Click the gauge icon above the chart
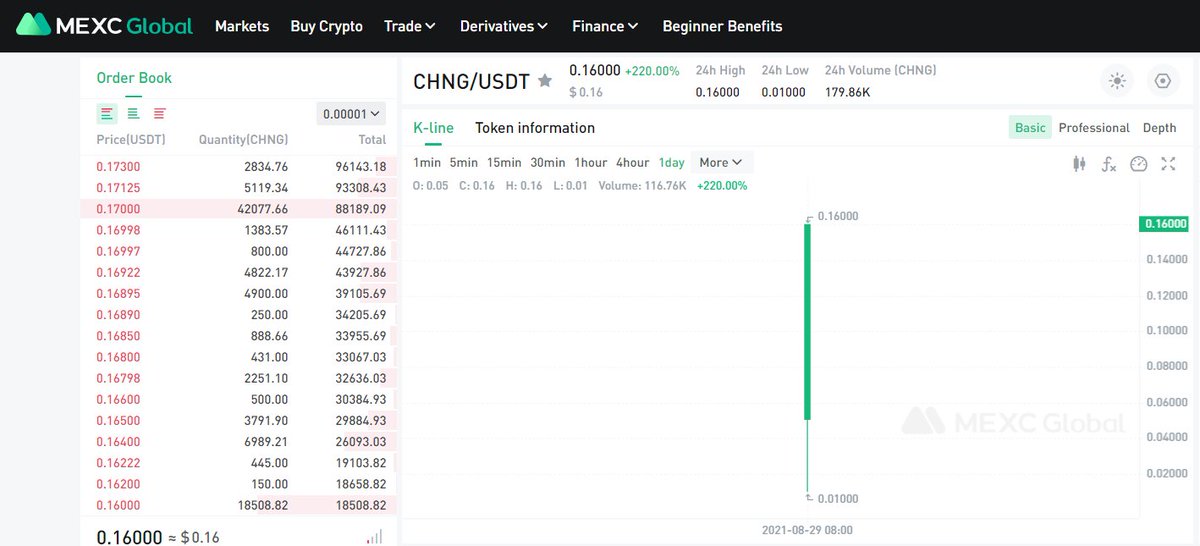This screenshot has height=546, width=1200. pos(1138,164)
